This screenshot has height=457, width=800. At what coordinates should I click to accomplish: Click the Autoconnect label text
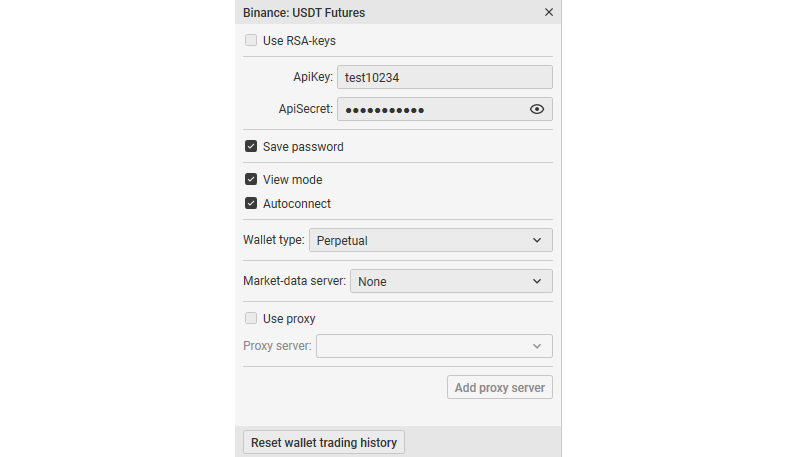(x=297, y=204)
